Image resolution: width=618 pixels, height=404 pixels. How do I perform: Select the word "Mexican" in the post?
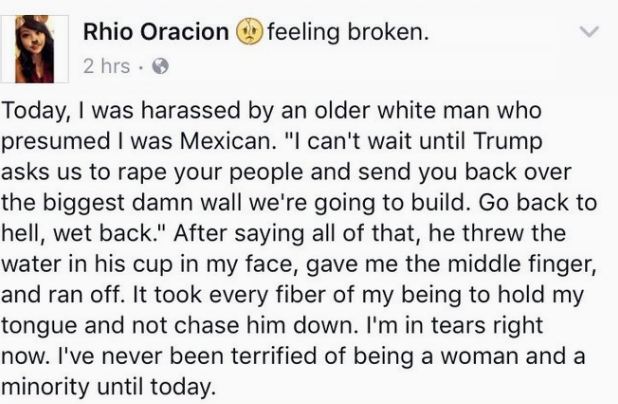(225, 141)
